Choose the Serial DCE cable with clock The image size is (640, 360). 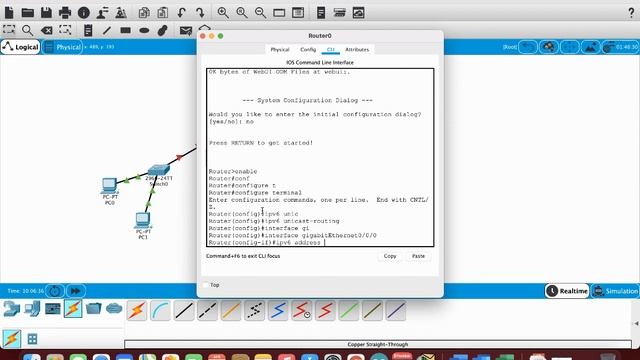pos(302,311)
